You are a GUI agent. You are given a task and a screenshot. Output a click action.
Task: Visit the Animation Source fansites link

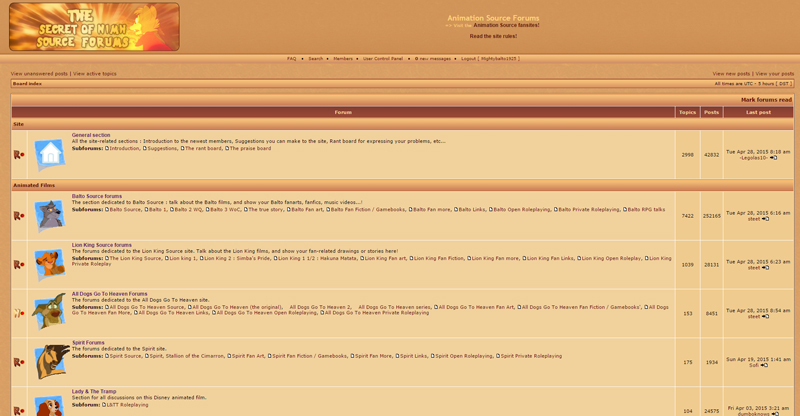tap(506, 25)
